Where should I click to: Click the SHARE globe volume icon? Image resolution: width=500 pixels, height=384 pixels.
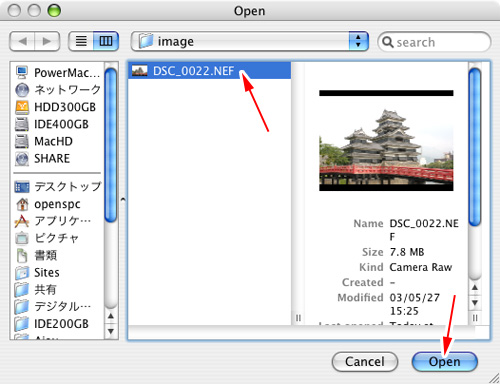tap(22, 159)
